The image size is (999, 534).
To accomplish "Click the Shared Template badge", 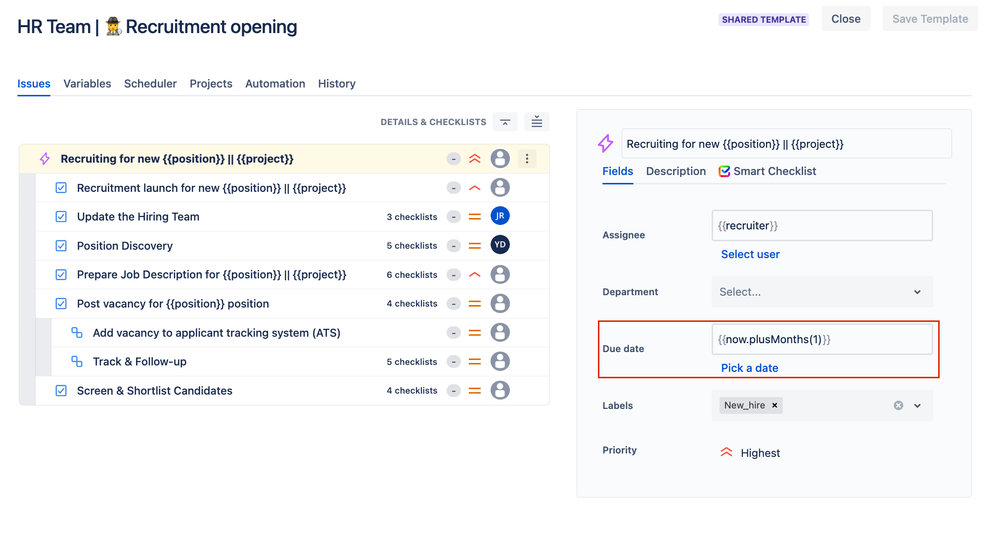I will pyautogui.click(x=764, y=20).
